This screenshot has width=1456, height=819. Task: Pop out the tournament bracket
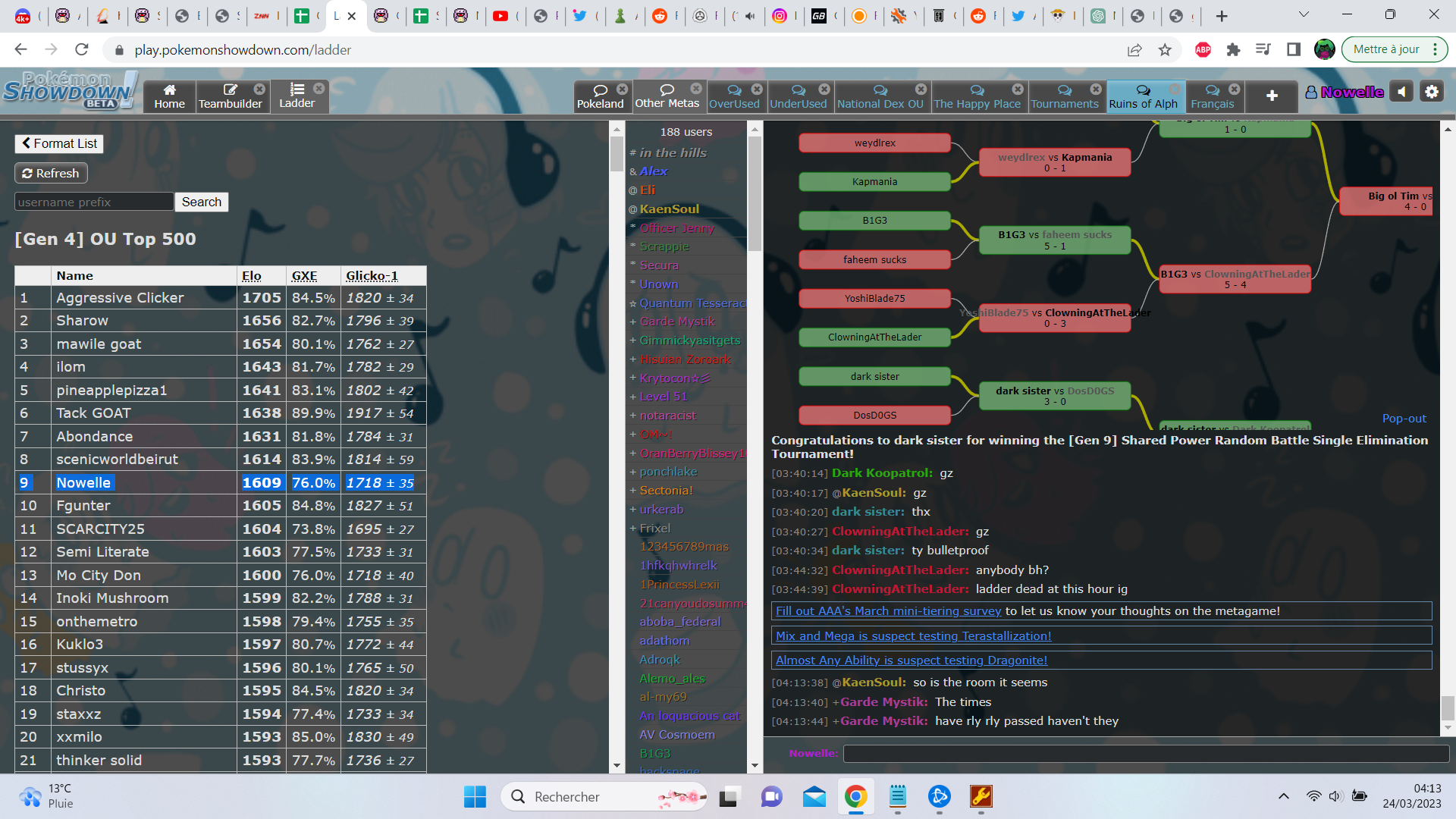pos(1404,419)
